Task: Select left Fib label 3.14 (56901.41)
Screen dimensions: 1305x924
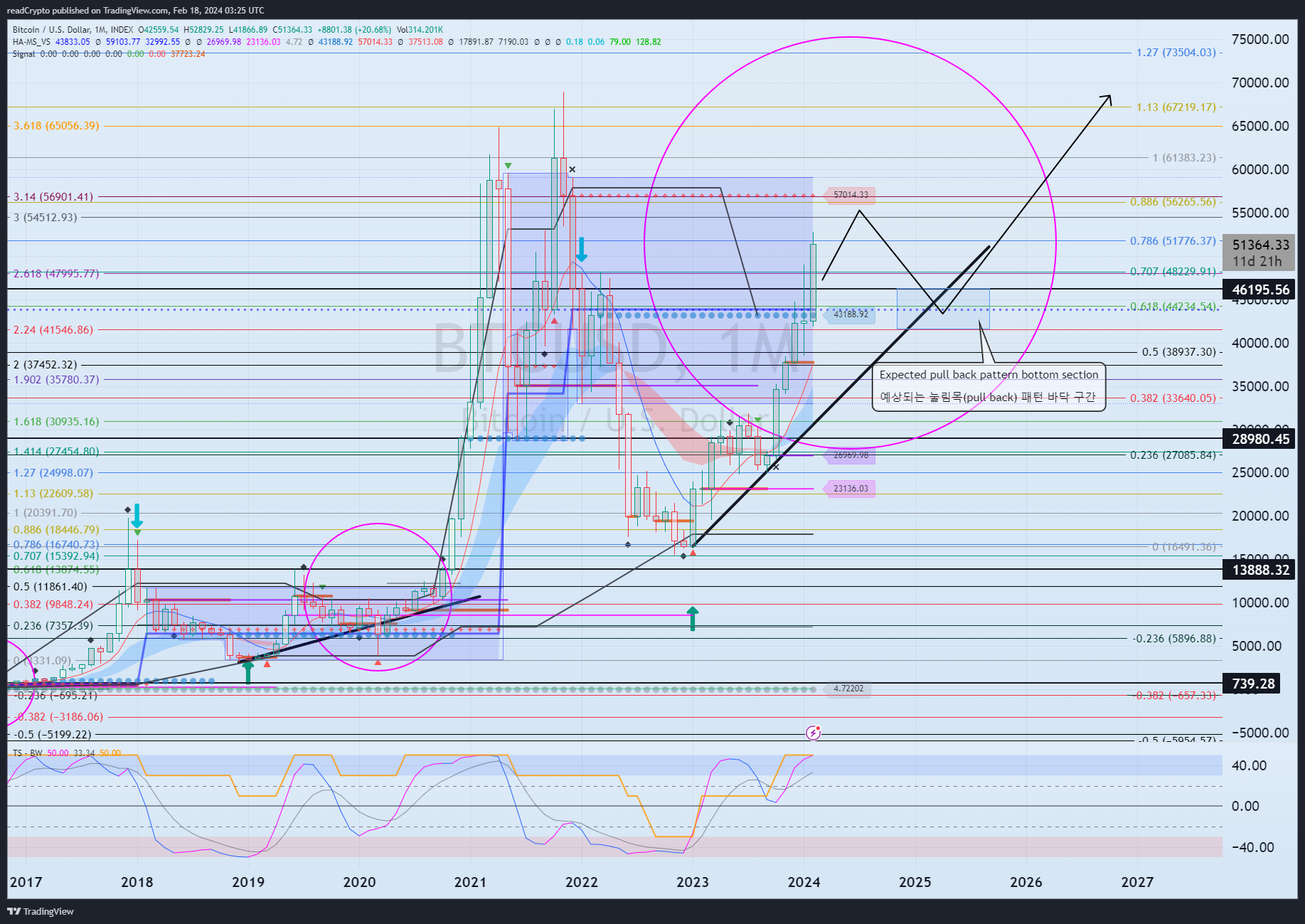Action: tap(53, 197)
